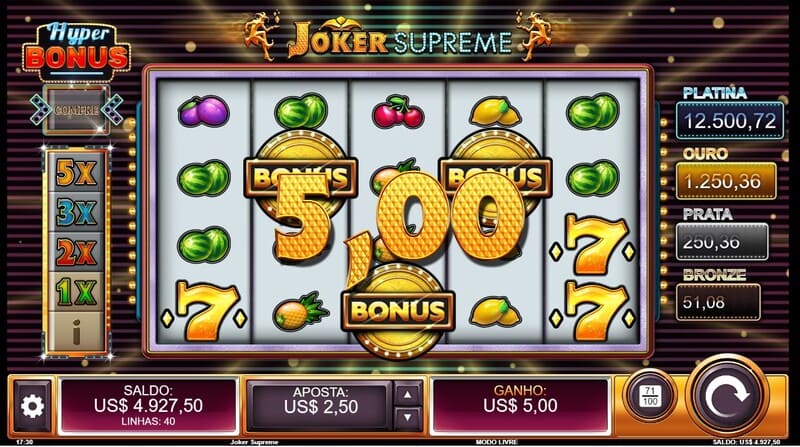
Task: Click the Ouro jackpot value 1.250,36
Action: coord(726,181)
